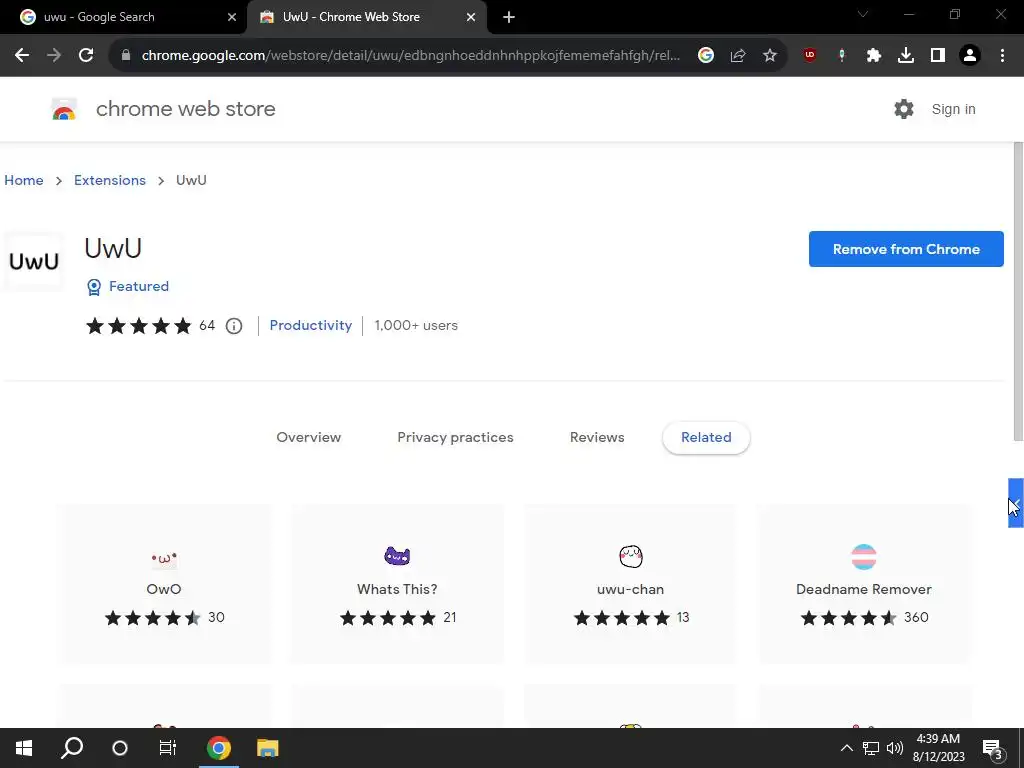The height and width of the screenshot is (768, 1024).
Task: Open Cortana circle on taskbar
Action: tap(120, 748)
